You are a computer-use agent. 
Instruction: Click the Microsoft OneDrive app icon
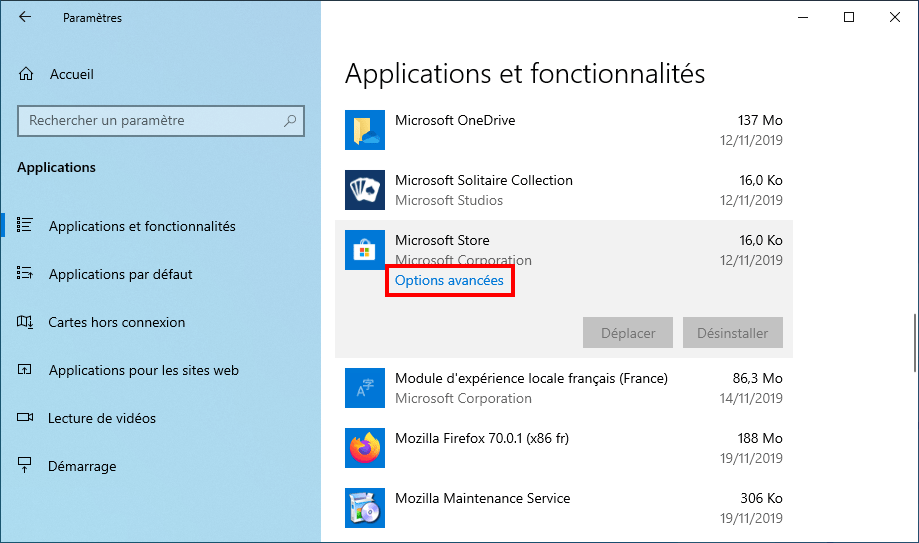[x=365, y=130]
